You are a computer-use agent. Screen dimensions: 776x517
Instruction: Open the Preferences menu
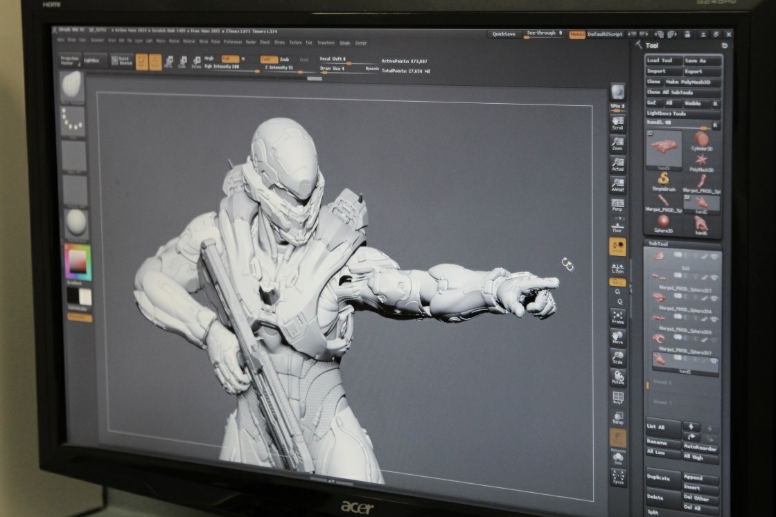pyautogui.click(x=233, y=42)
